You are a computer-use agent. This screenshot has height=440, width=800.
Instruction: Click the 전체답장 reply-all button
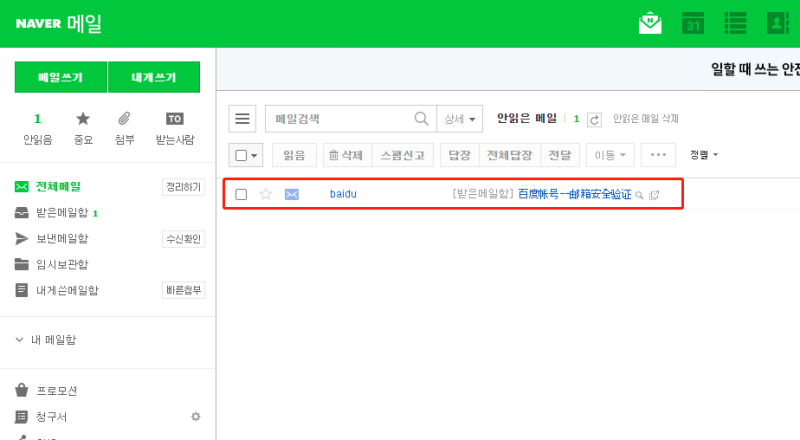click(510, 155)
